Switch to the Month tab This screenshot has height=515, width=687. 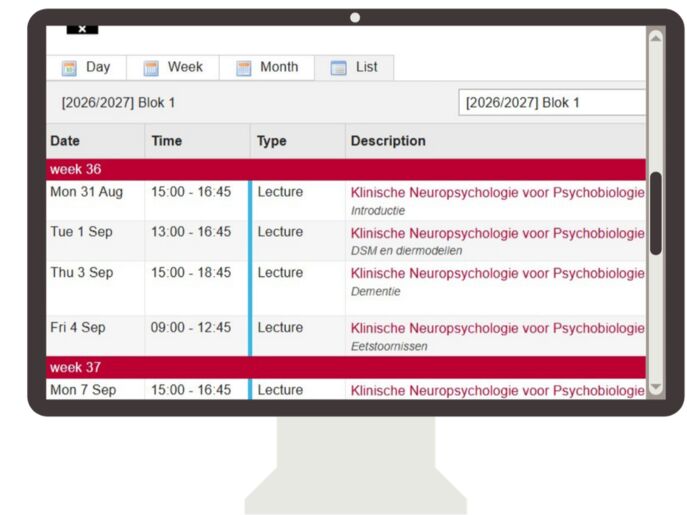[x=267, y=67]
